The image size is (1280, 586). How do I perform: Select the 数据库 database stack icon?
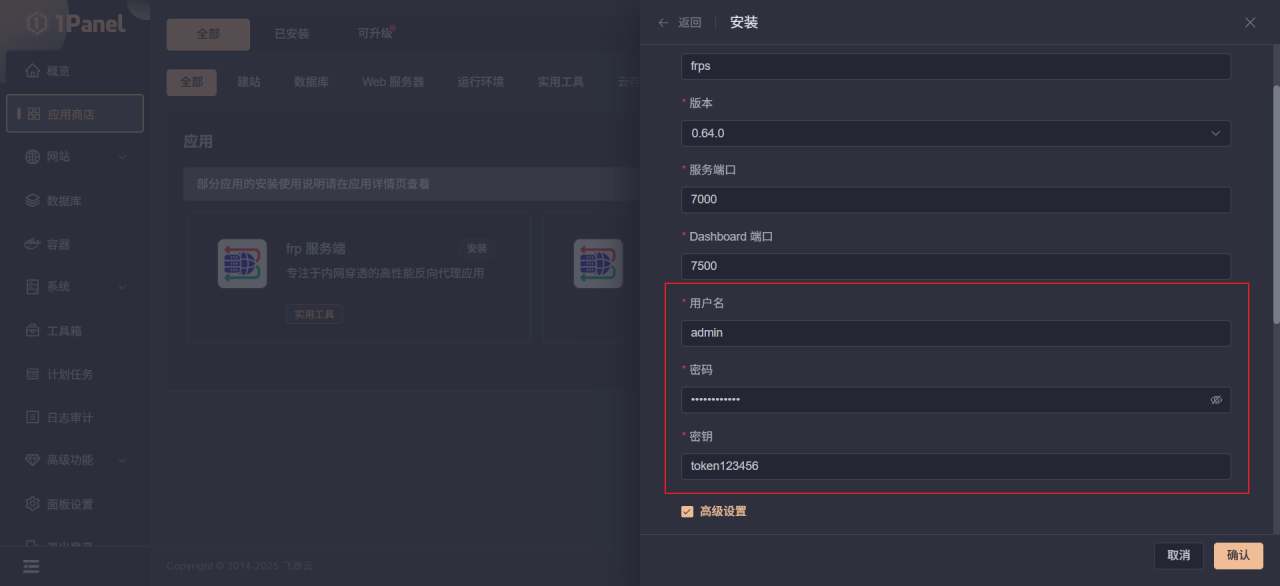pyautogui.click(x=33, y=201)
